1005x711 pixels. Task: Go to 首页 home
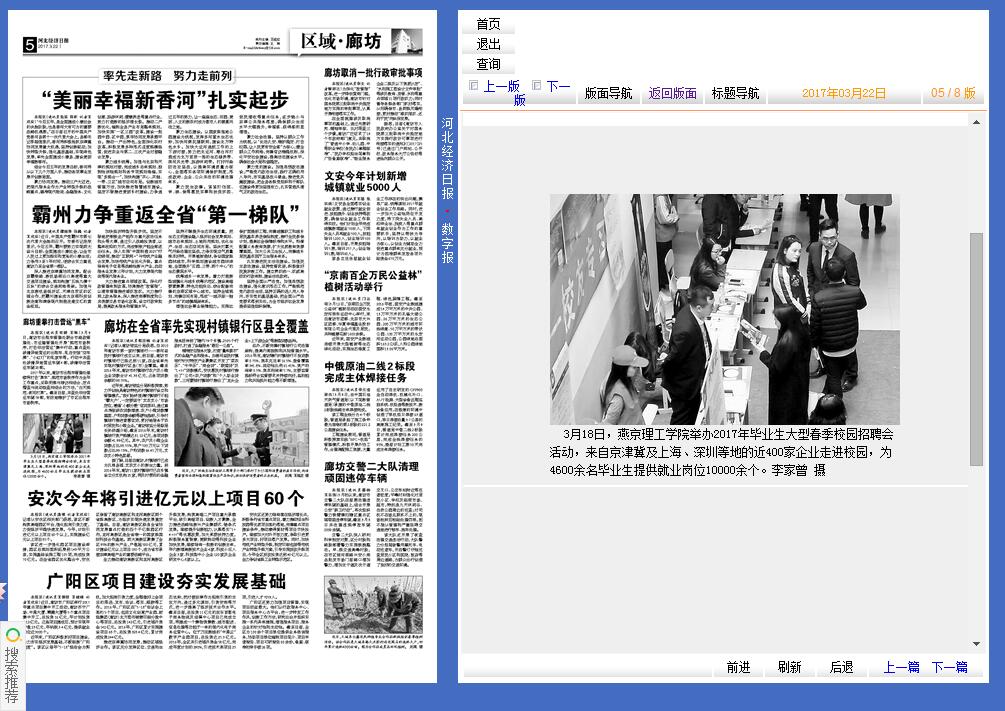pos(488,24)
